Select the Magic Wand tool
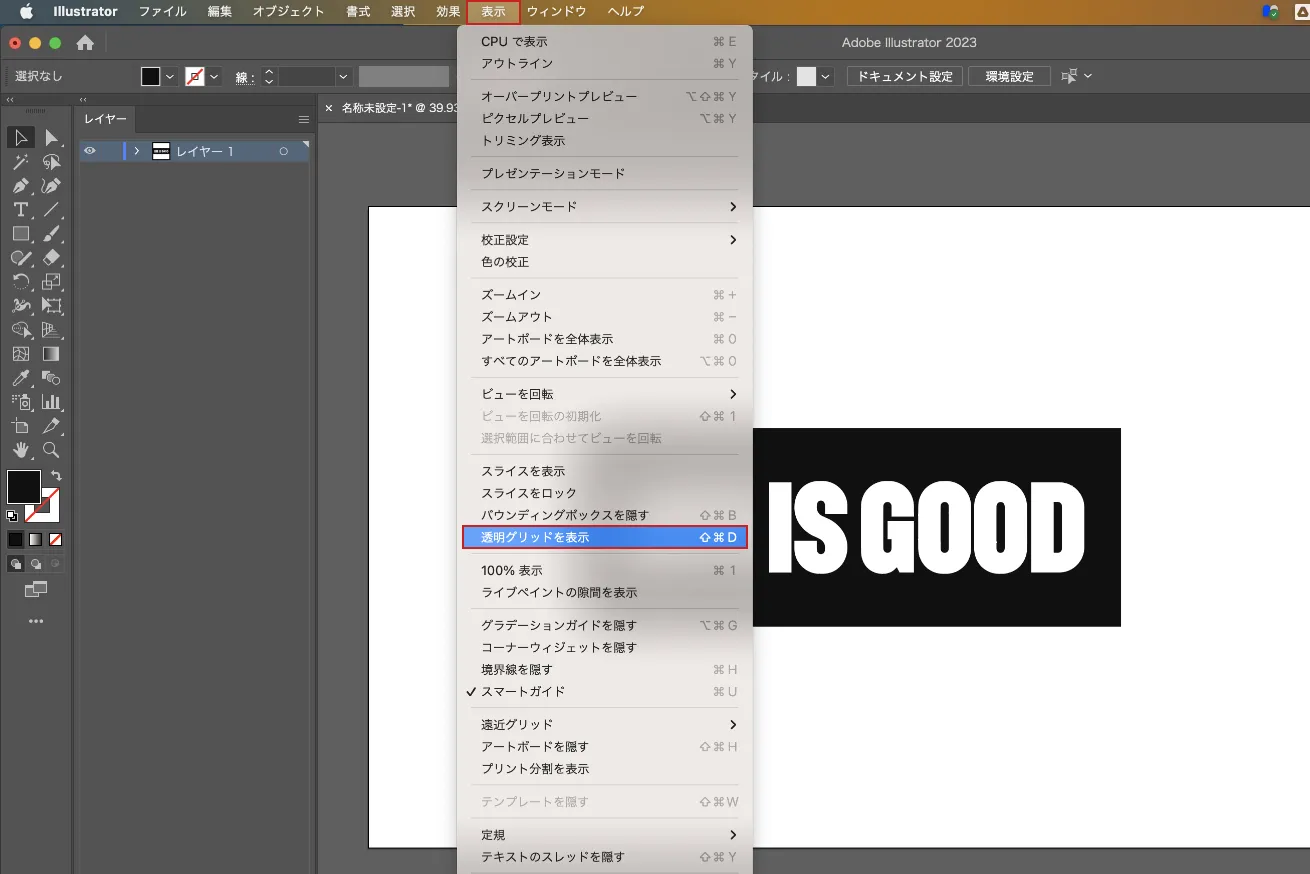Viewport: 1310px width, 874px height. (x=20, y=162)
